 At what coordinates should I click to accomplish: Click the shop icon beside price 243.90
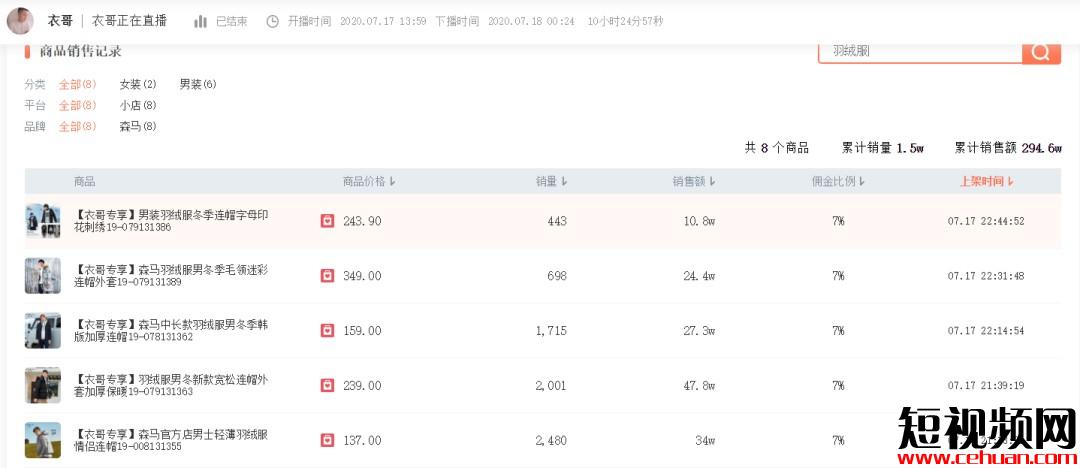[327, 221]
